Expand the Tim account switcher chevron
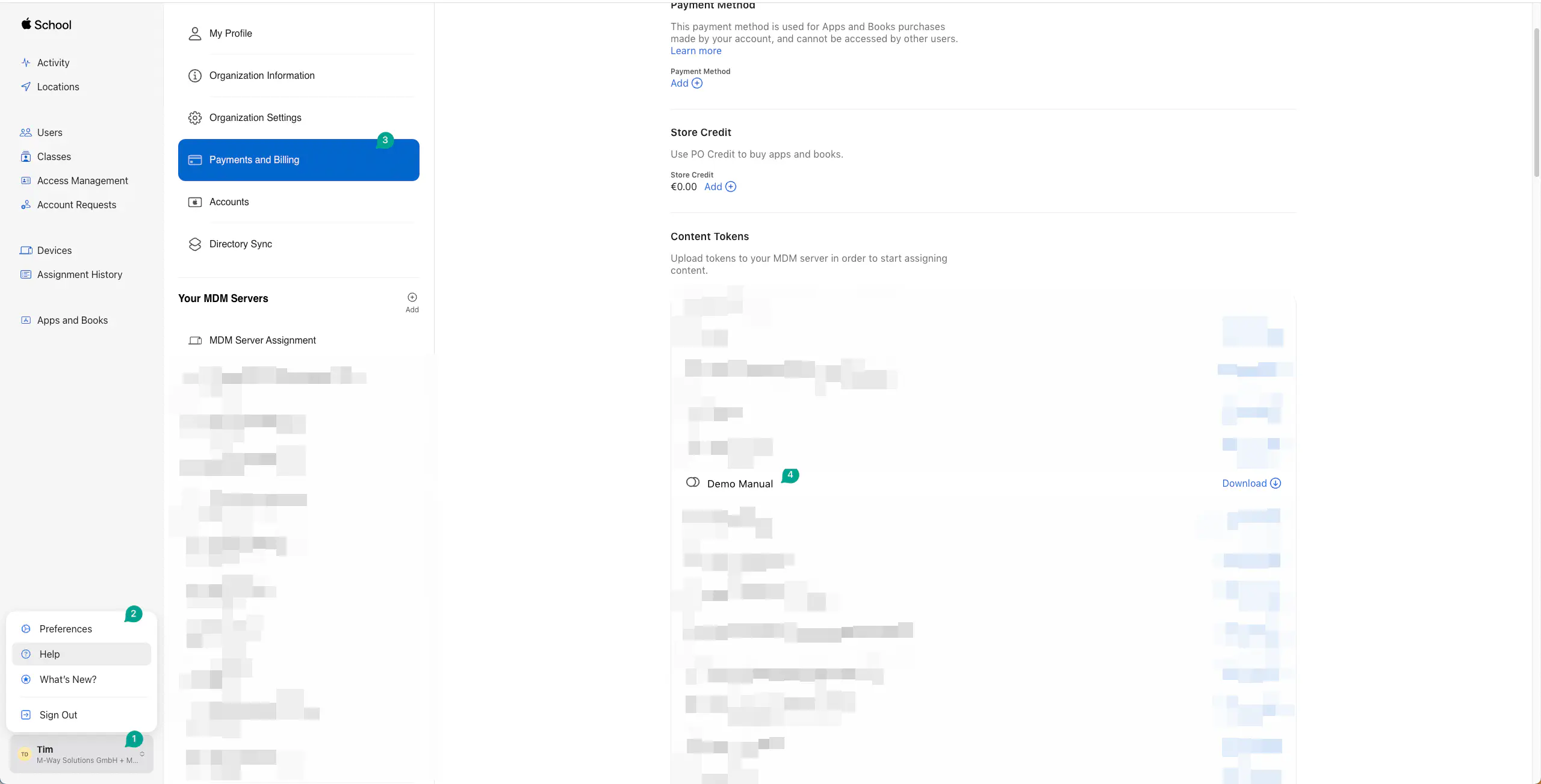1541x784 pixels. click(142, 754)
